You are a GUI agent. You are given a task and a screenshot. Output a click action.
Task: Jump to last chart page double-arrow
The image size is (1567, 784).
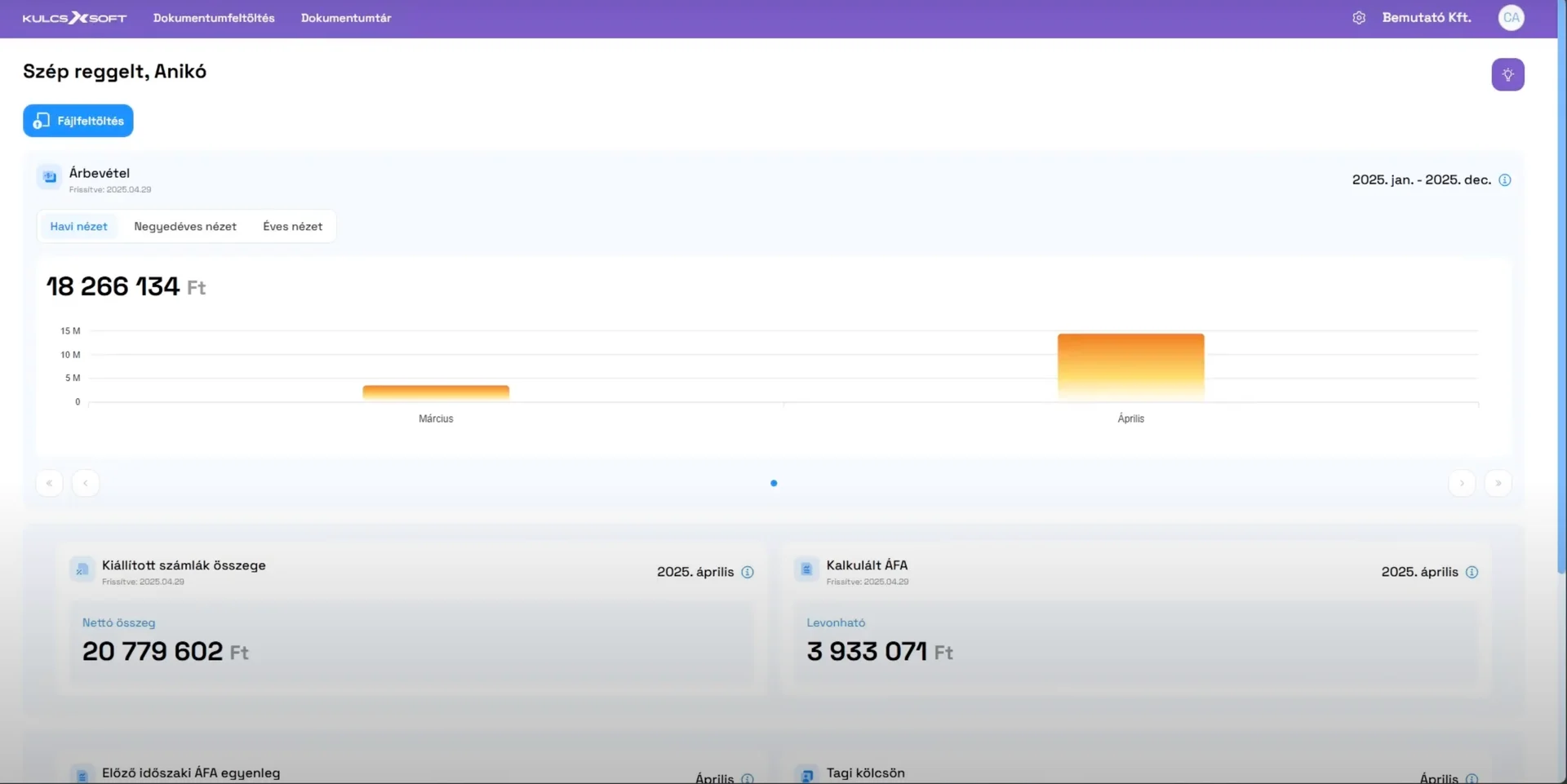coord(1498,483)
